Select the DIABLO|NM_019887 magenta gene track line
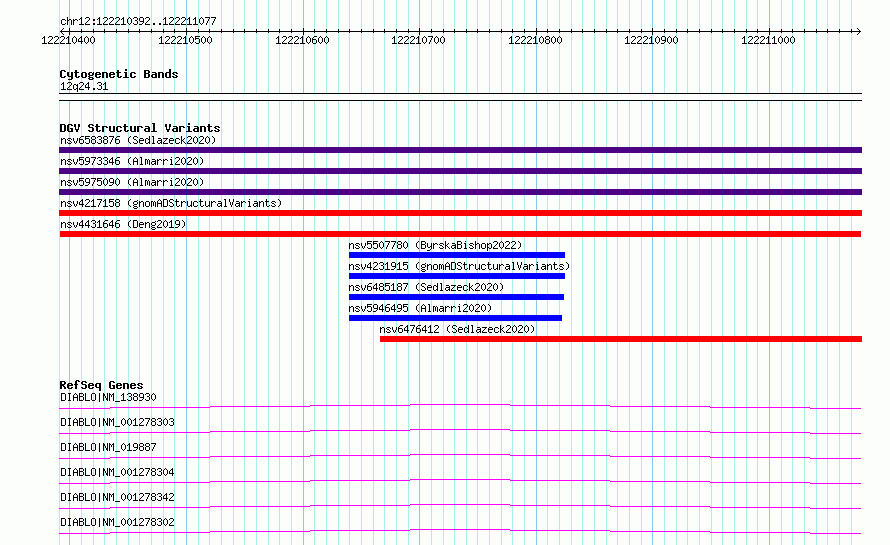 click(460, 456)
